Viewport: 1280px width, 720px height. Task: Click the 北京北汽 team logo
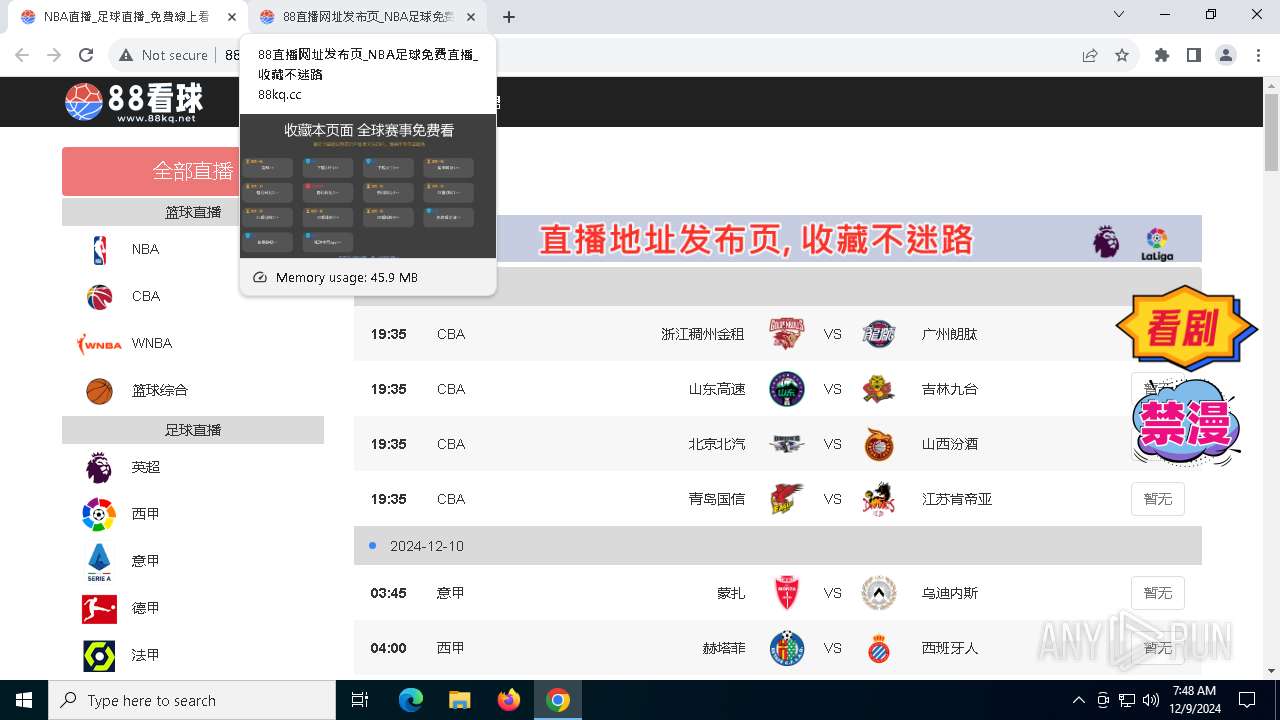[x=786, y=444]
